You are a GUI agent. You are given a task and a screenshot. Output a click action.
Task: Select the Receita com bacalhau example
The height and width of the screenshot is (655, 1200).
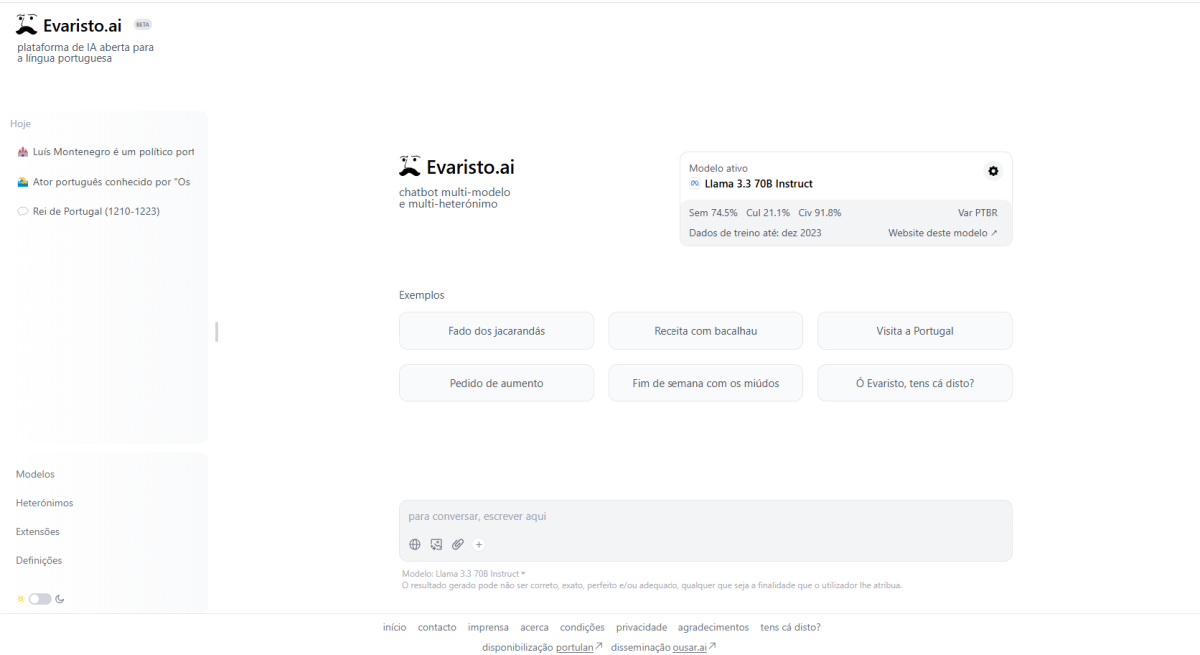705,331
